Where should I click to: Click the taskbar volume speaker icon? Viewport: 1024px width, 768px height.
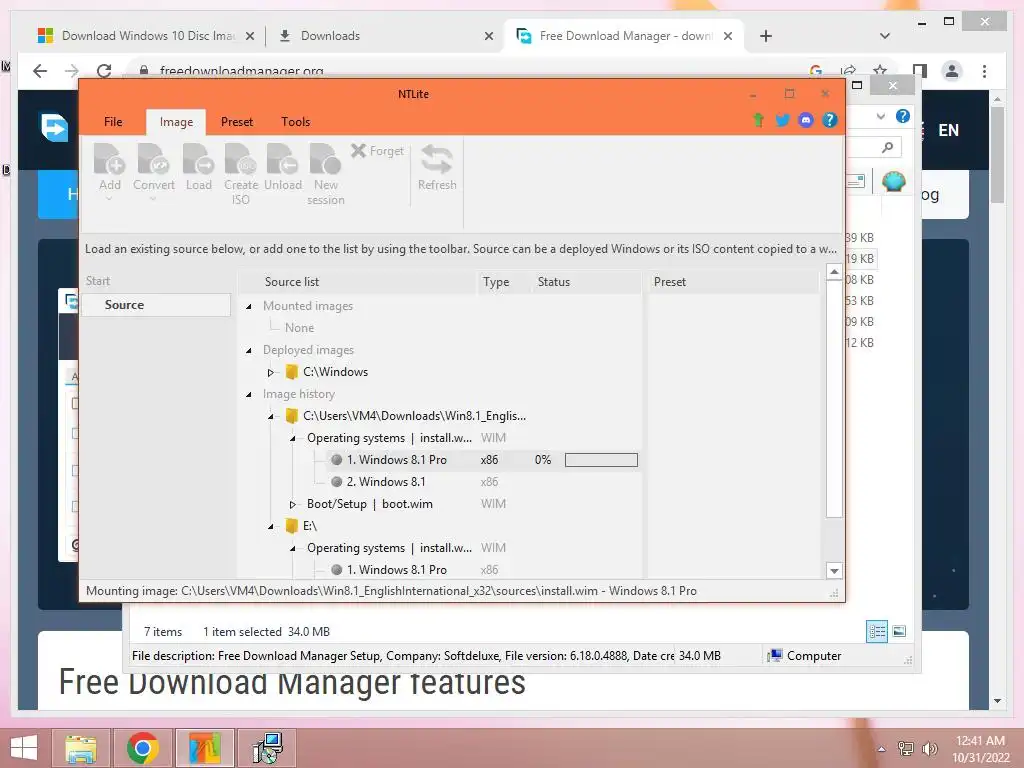pos(930,749)
